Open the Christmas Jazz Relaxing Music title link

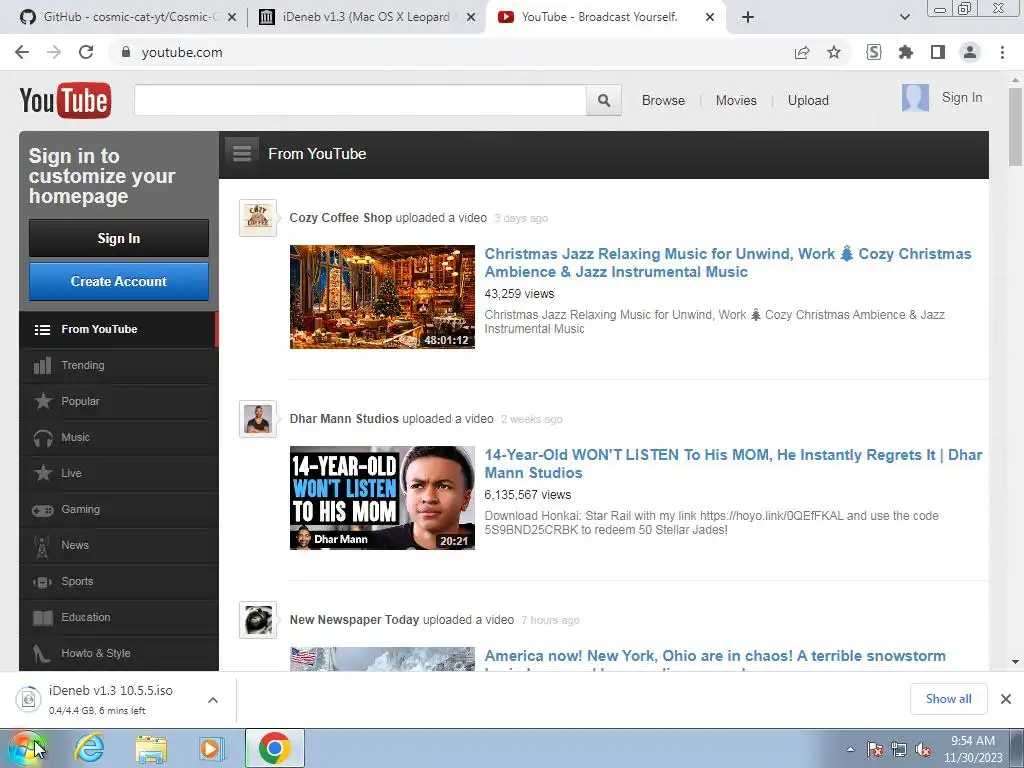point(728,263)
